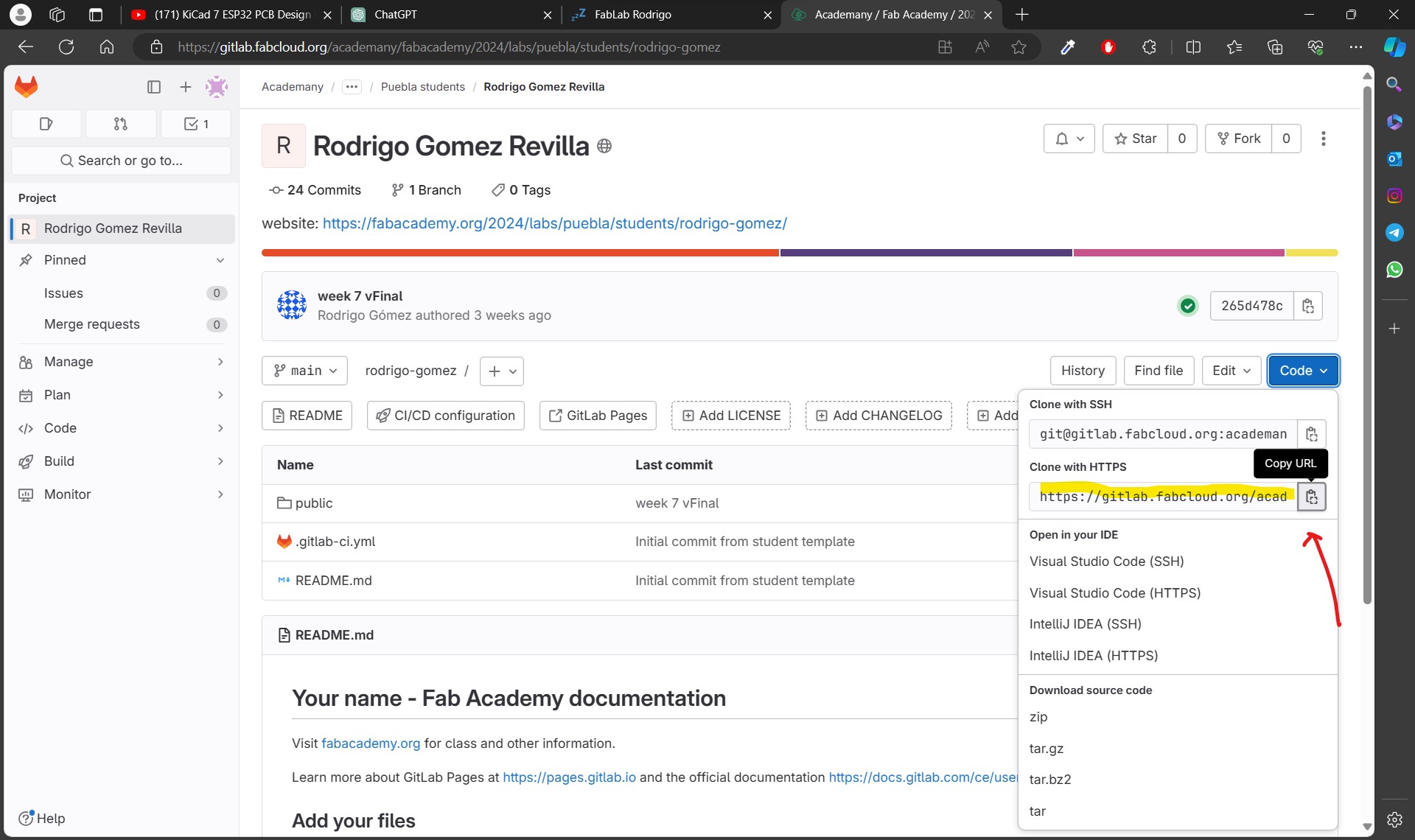
Task: Click the green pipeline passed status icon
Action: 1188,306
